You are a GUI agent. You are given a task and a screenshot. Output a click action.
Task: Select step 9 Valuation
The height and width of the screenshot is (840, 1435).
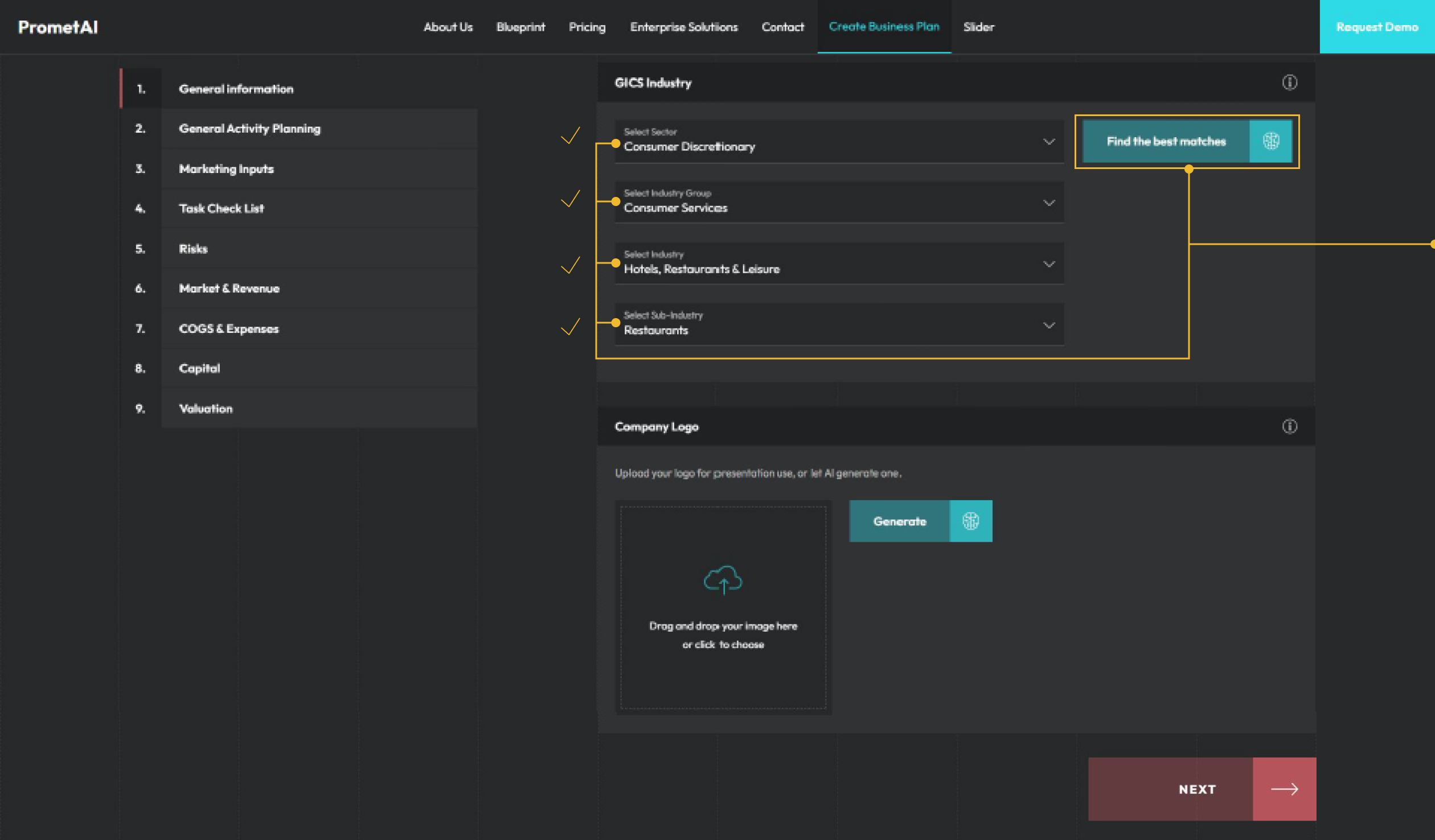298,408
